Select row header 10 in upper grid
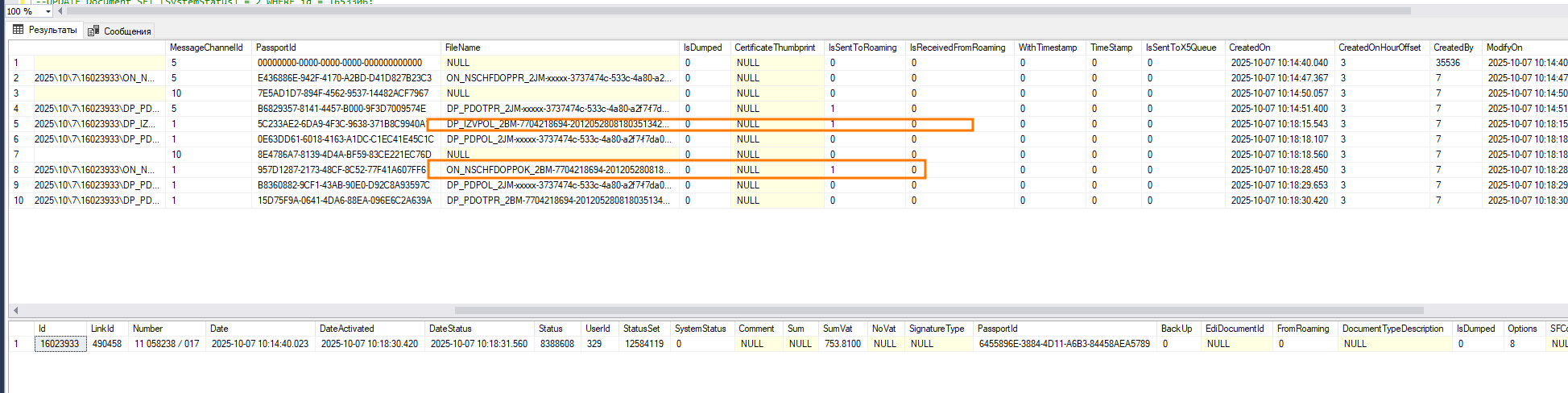 click(x=20, y=201)
